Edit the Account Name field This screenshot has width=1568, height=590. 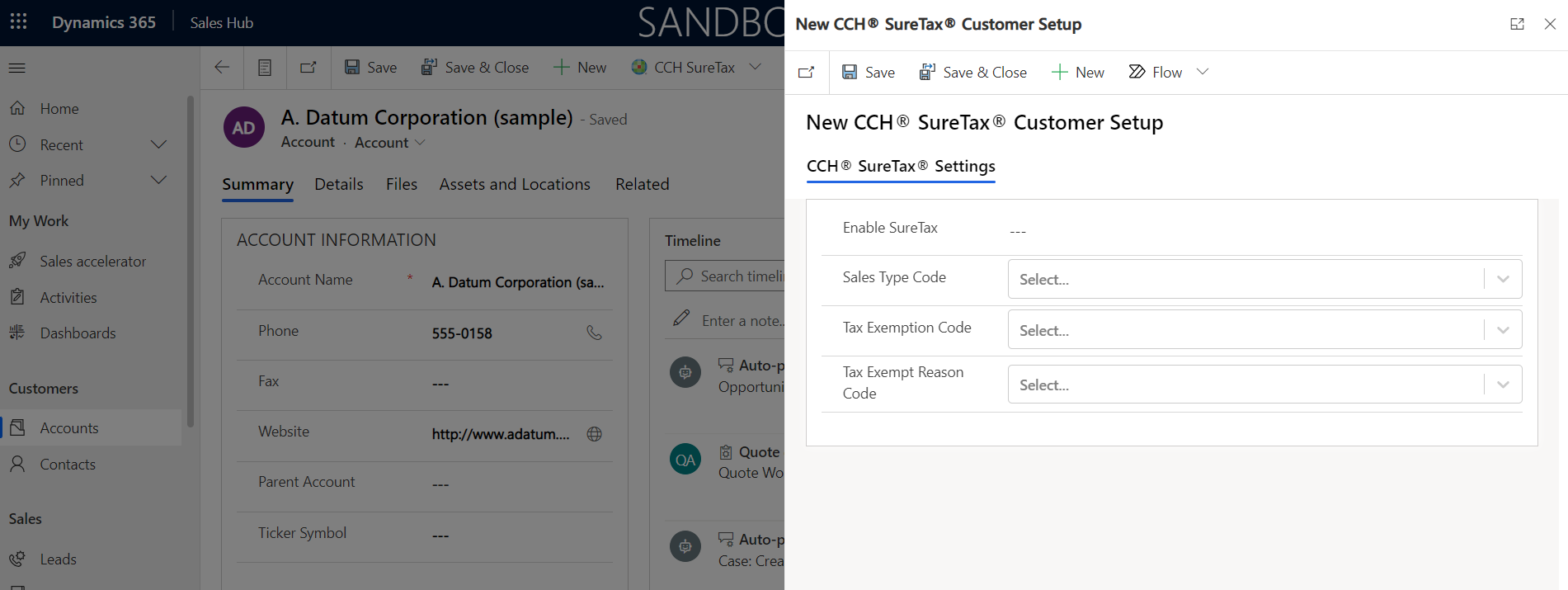[x=518, y=282]
